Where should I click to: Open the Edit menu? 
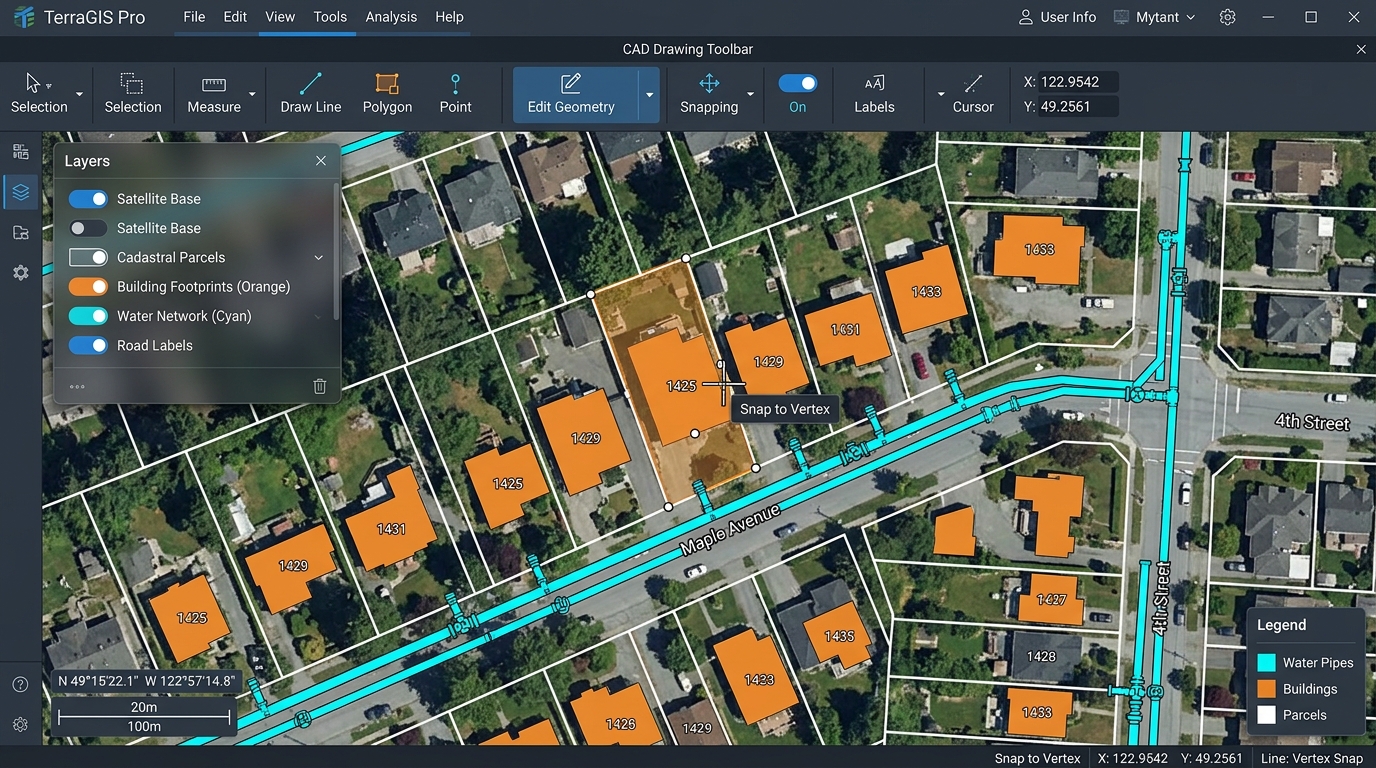pyautogui.click(x=235, y=17)
